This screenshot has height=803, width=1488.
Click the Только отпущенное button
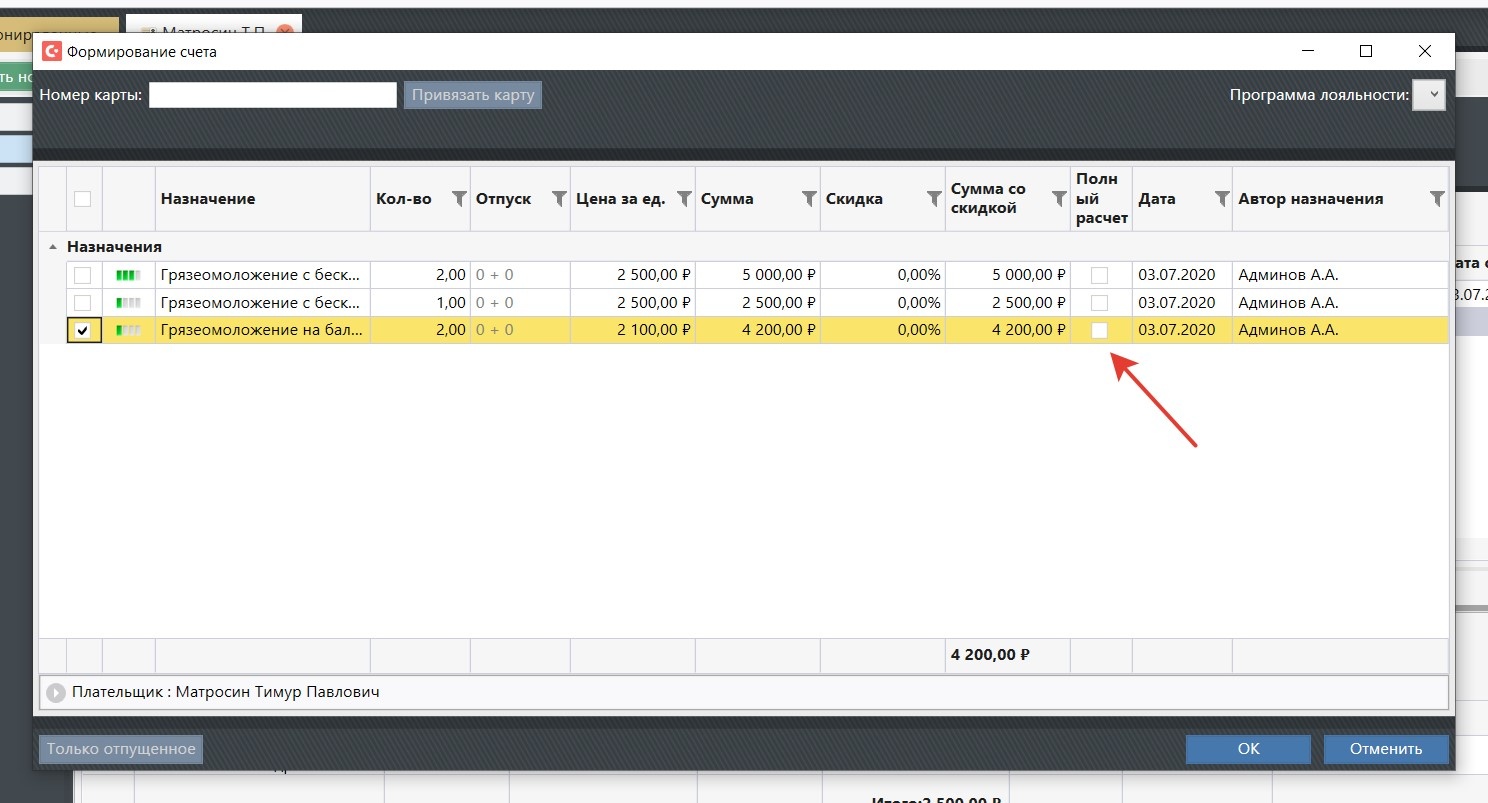(x=121, y=749)
